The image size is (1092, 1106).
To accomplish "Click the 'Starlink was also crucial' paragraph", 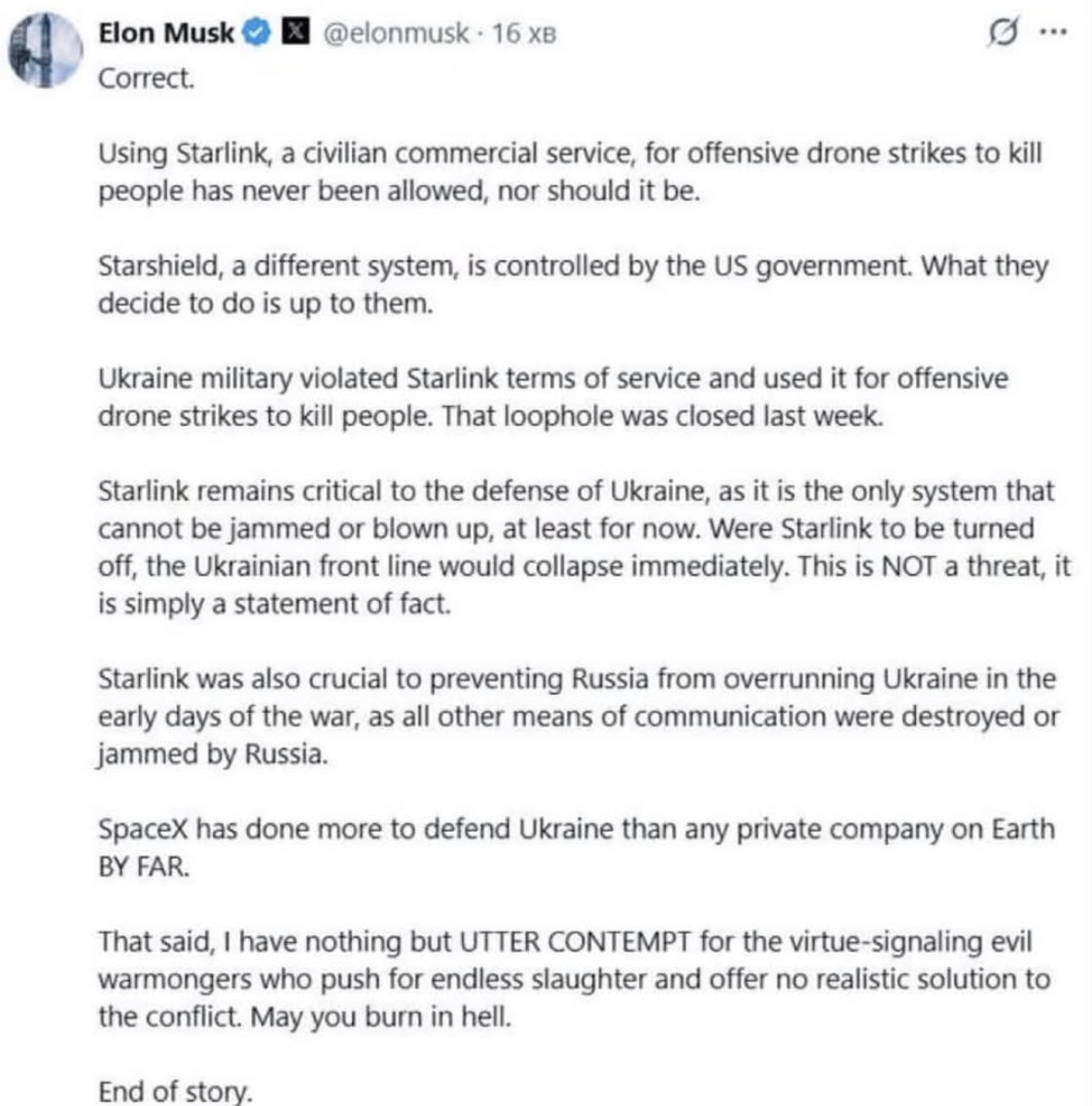I will [x=579, y=716].
